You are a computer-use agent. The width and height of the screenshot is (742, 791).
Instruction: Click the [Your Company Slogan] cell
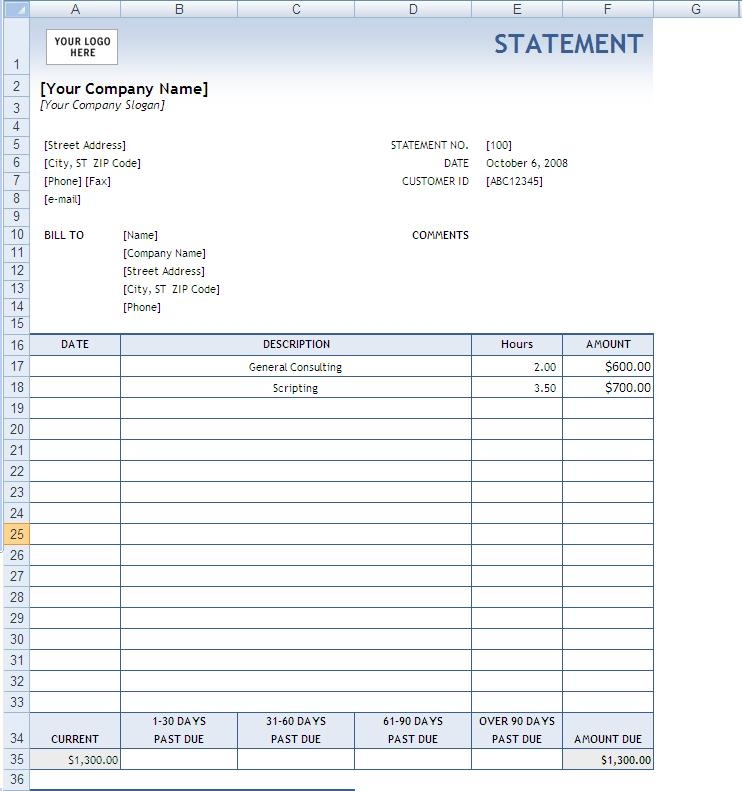(102, 105)
